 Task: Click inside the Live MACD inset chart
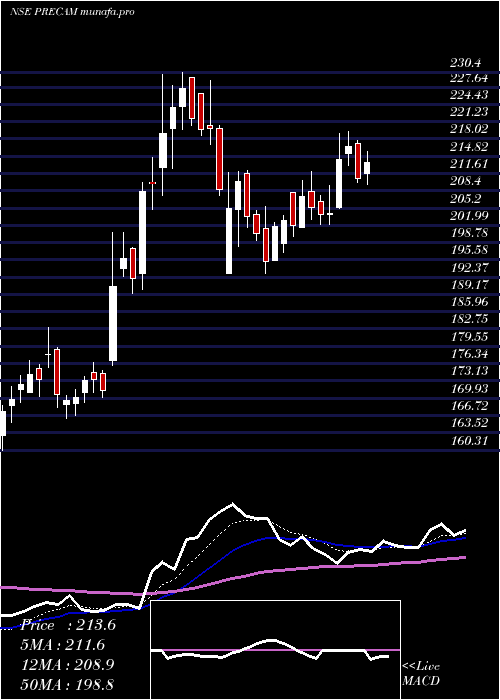click(275, 650)
